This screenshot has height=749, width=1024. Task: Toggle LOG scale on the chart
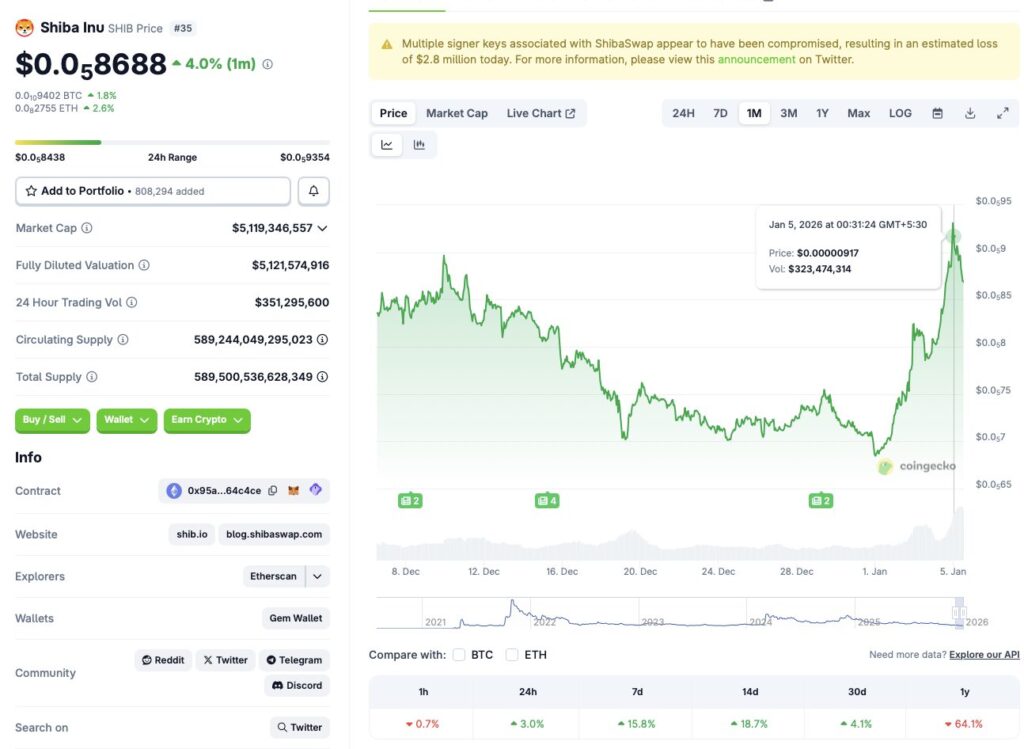900,114
